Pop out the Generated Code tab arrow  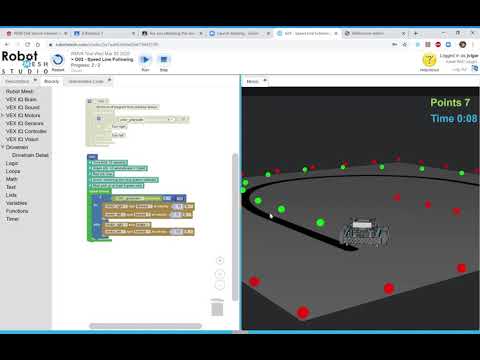[109, 80]
